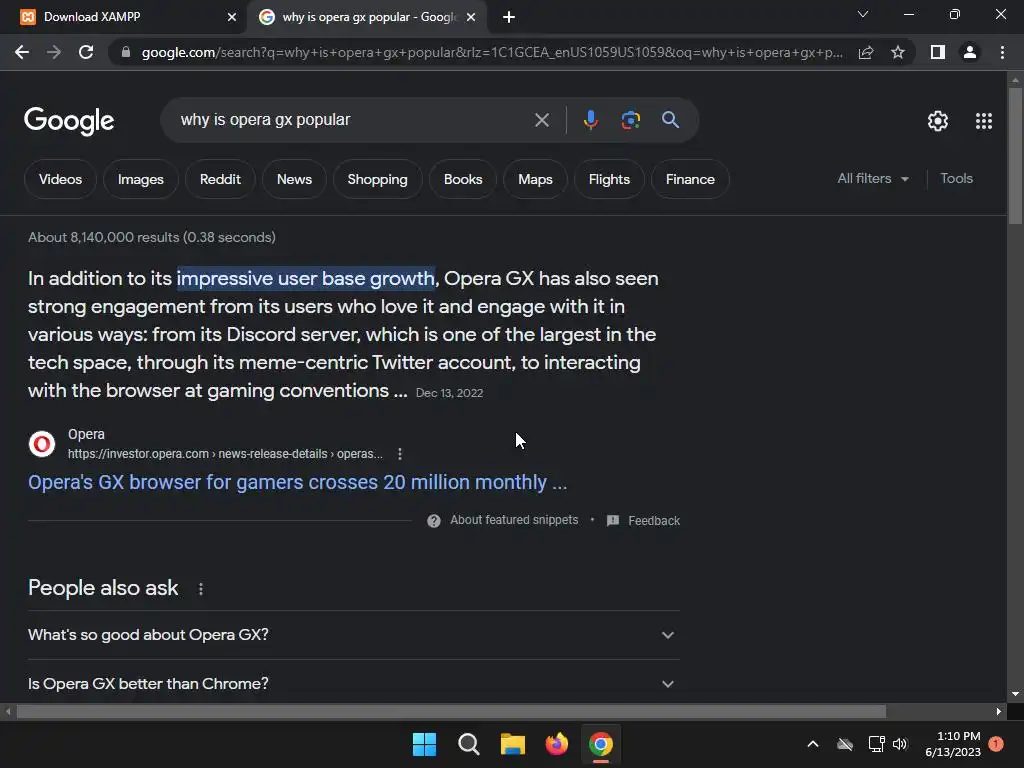Open more options for Opera result
This screenshot has width=1024, height=768.
pos(400,454)
